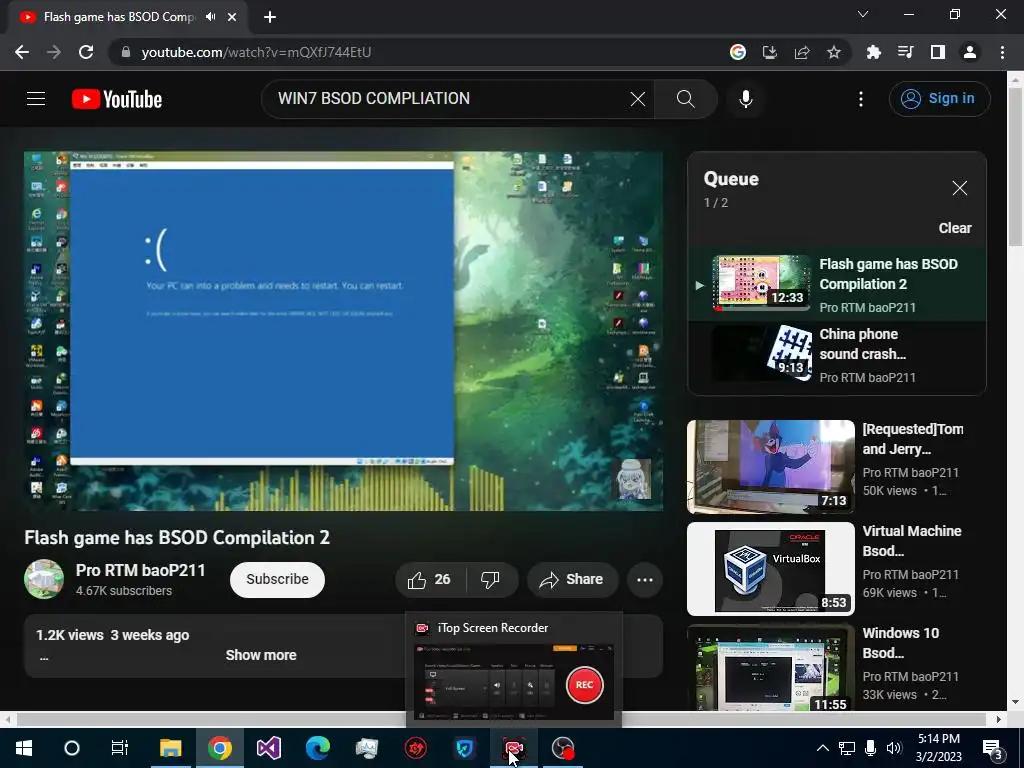The image size is (1024, 768).
Task: Open Visual Studio from taskbar
Action: [268, 748]
